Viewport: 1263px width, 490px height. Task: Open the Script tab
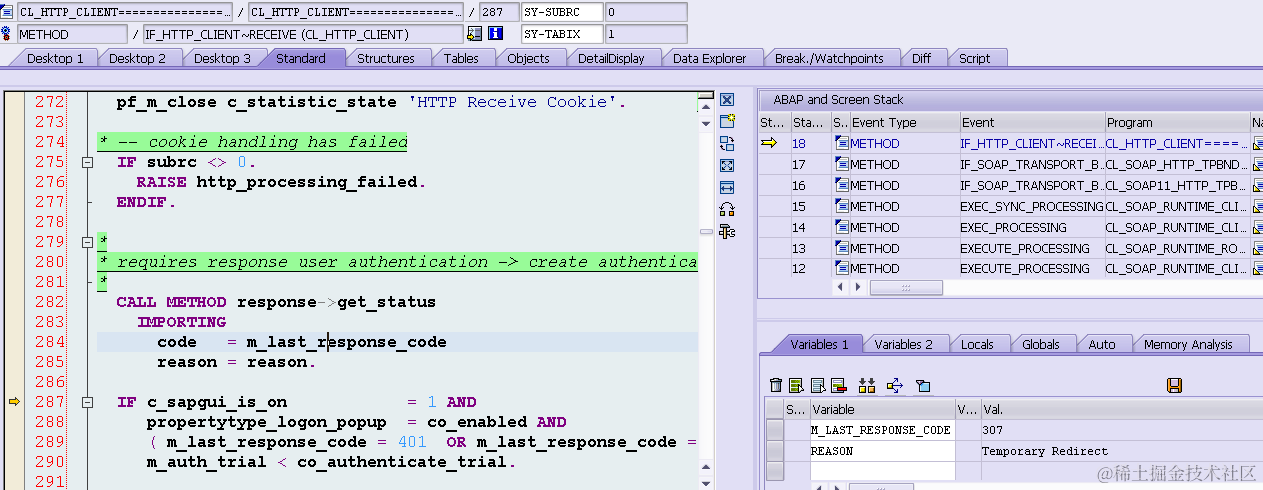[x=974, y=58]
